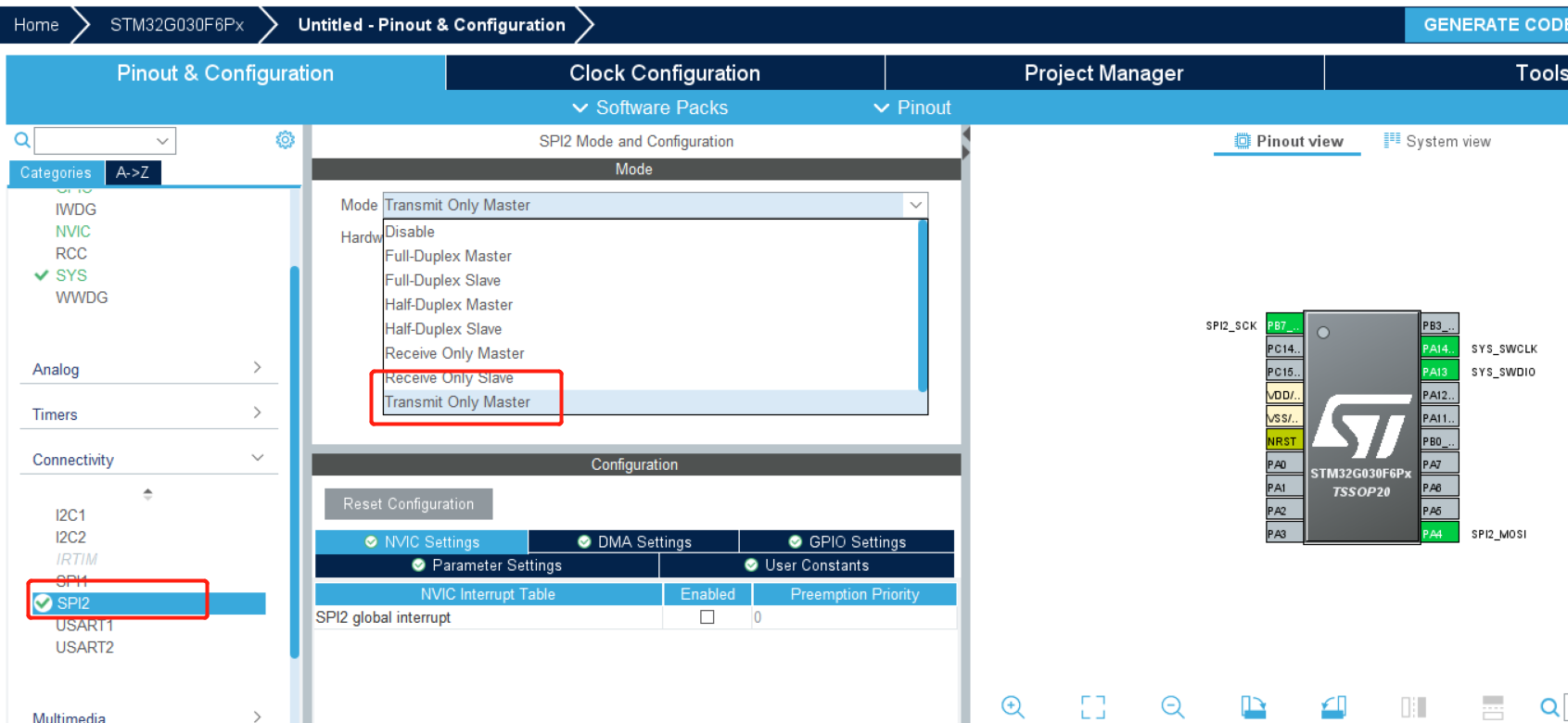Click the Mode dropdown list scrollbar
Screen dimensions: 1568x723
click(923, 305)
